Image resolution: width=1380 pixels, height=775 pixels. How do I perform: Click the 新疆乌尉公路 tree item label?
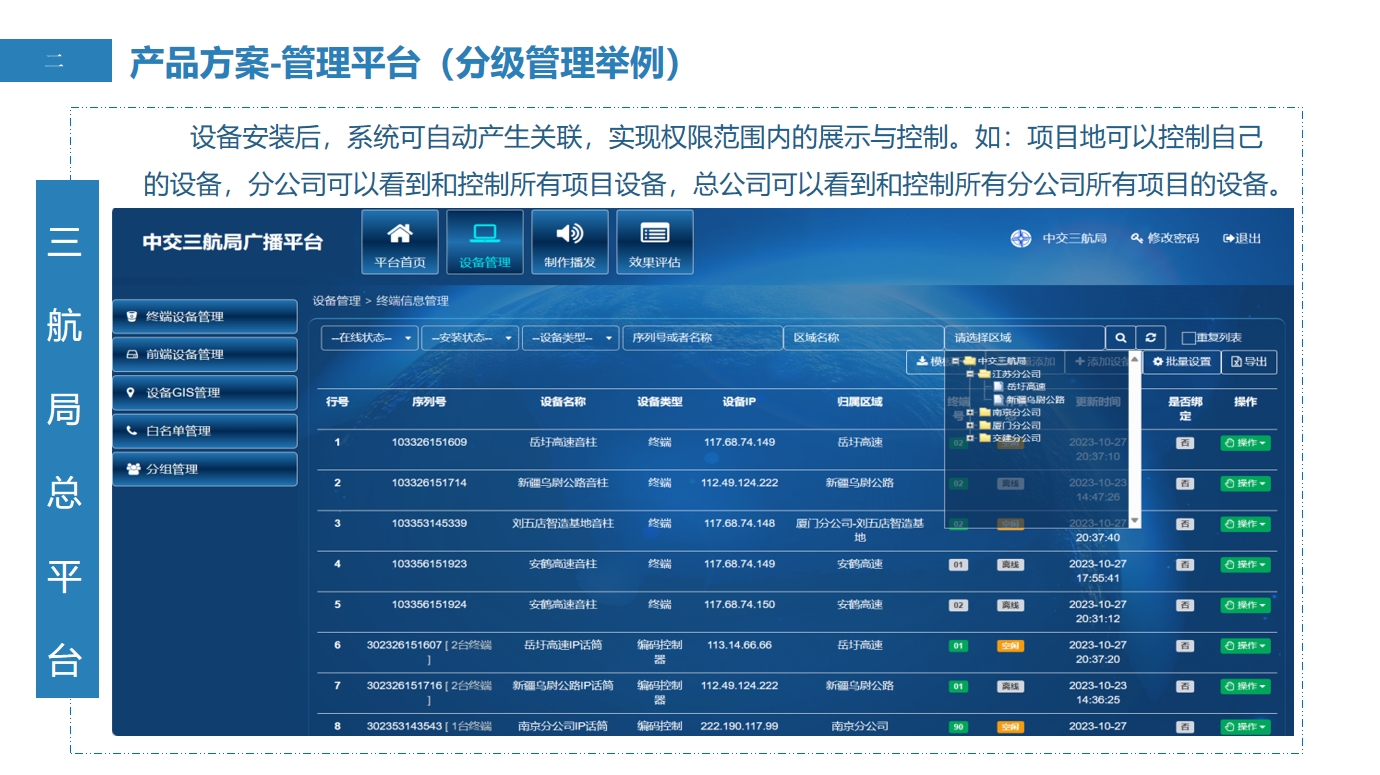(1035, 400)
